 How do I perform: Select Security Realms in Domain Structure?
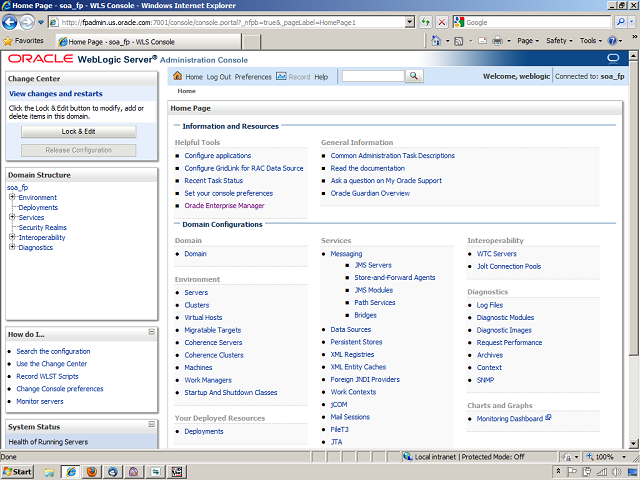tap(42, 227)
